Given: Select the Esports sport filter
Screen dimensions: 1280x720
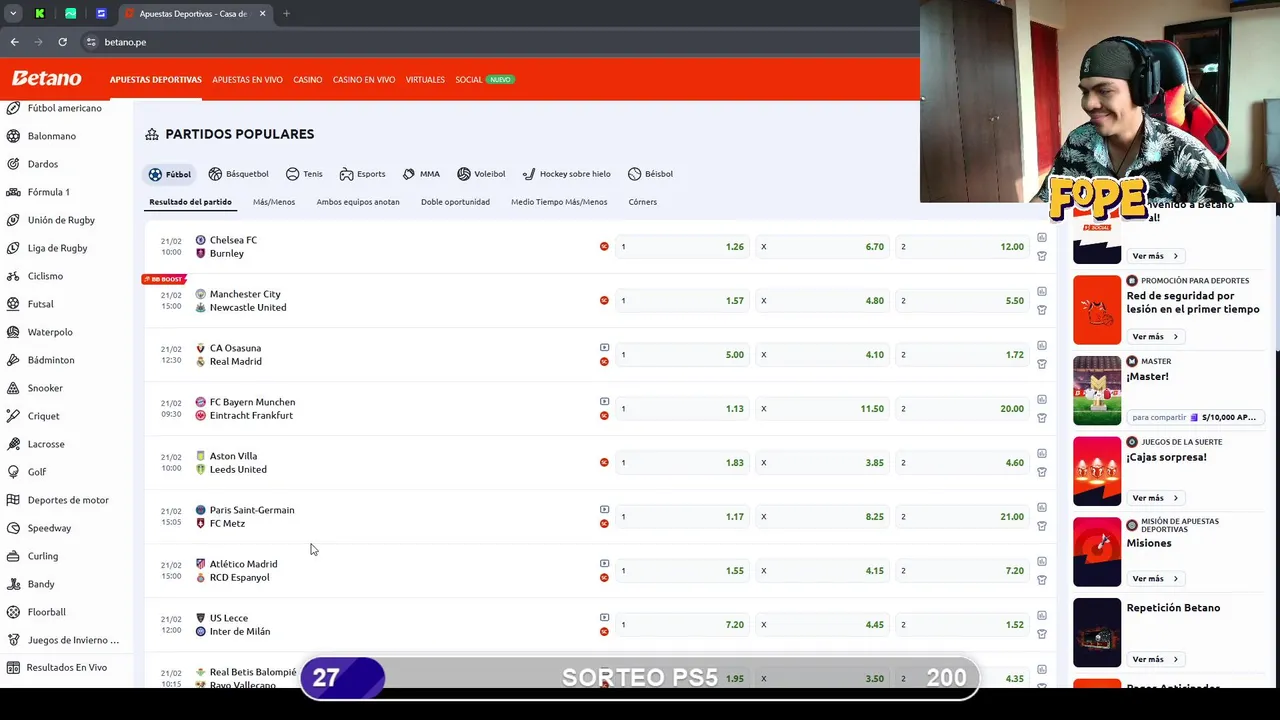Looking at the screenshot, I should tap(362, 174).
